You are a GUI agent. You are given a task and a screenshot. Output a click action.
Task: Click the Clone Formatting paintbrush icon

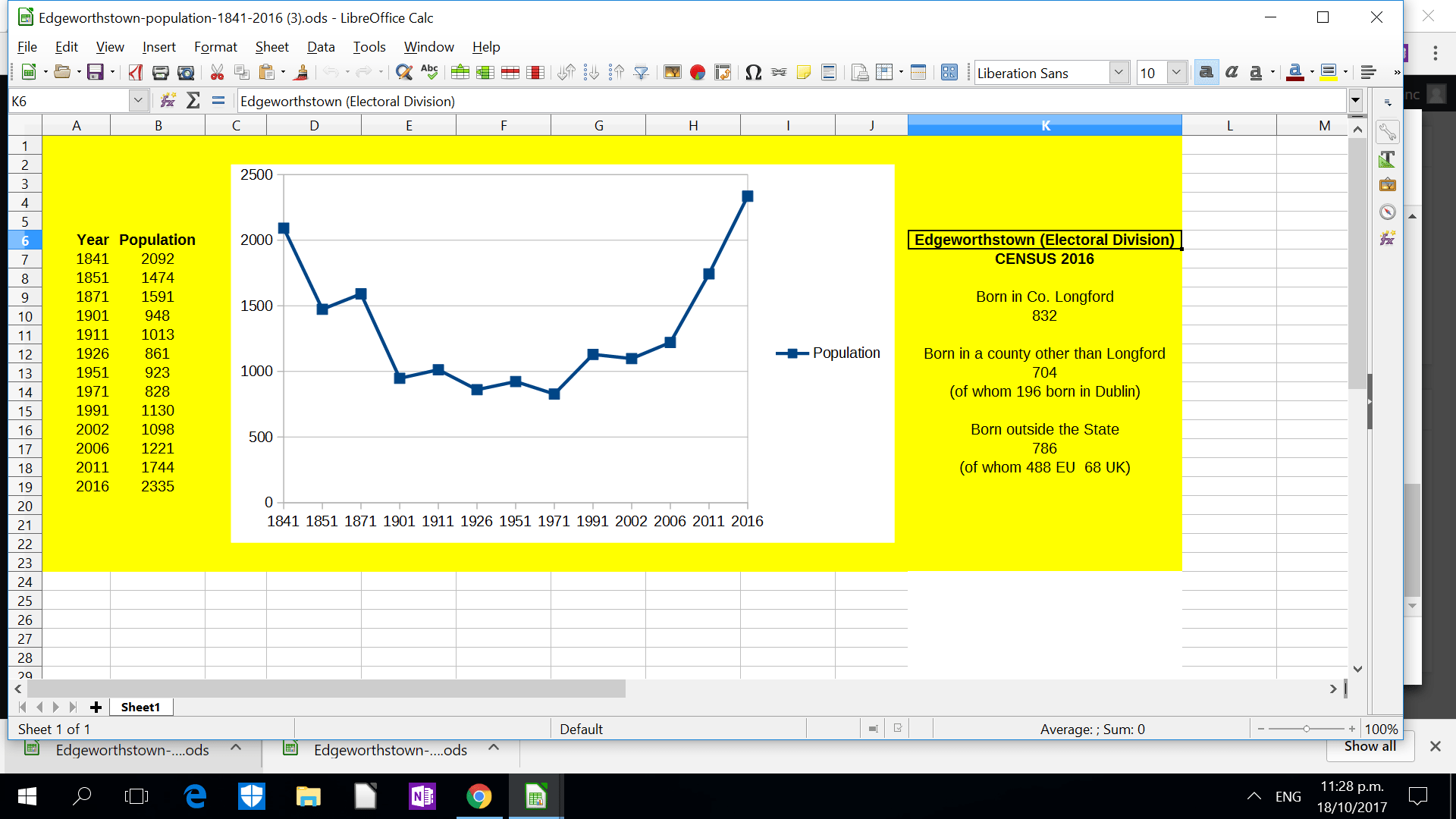pos(301,73)
